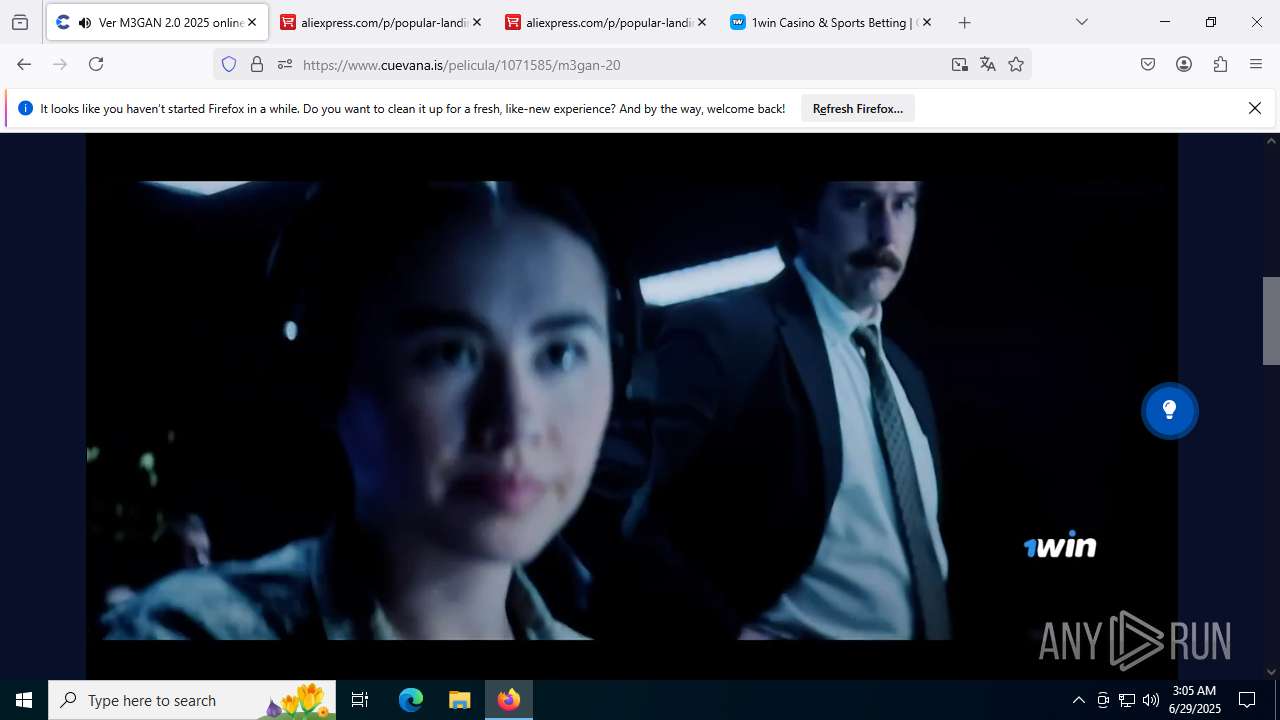Mute audio on the M3GAN tab
The height and width of the screenshot is (720, 1280).
84,22
